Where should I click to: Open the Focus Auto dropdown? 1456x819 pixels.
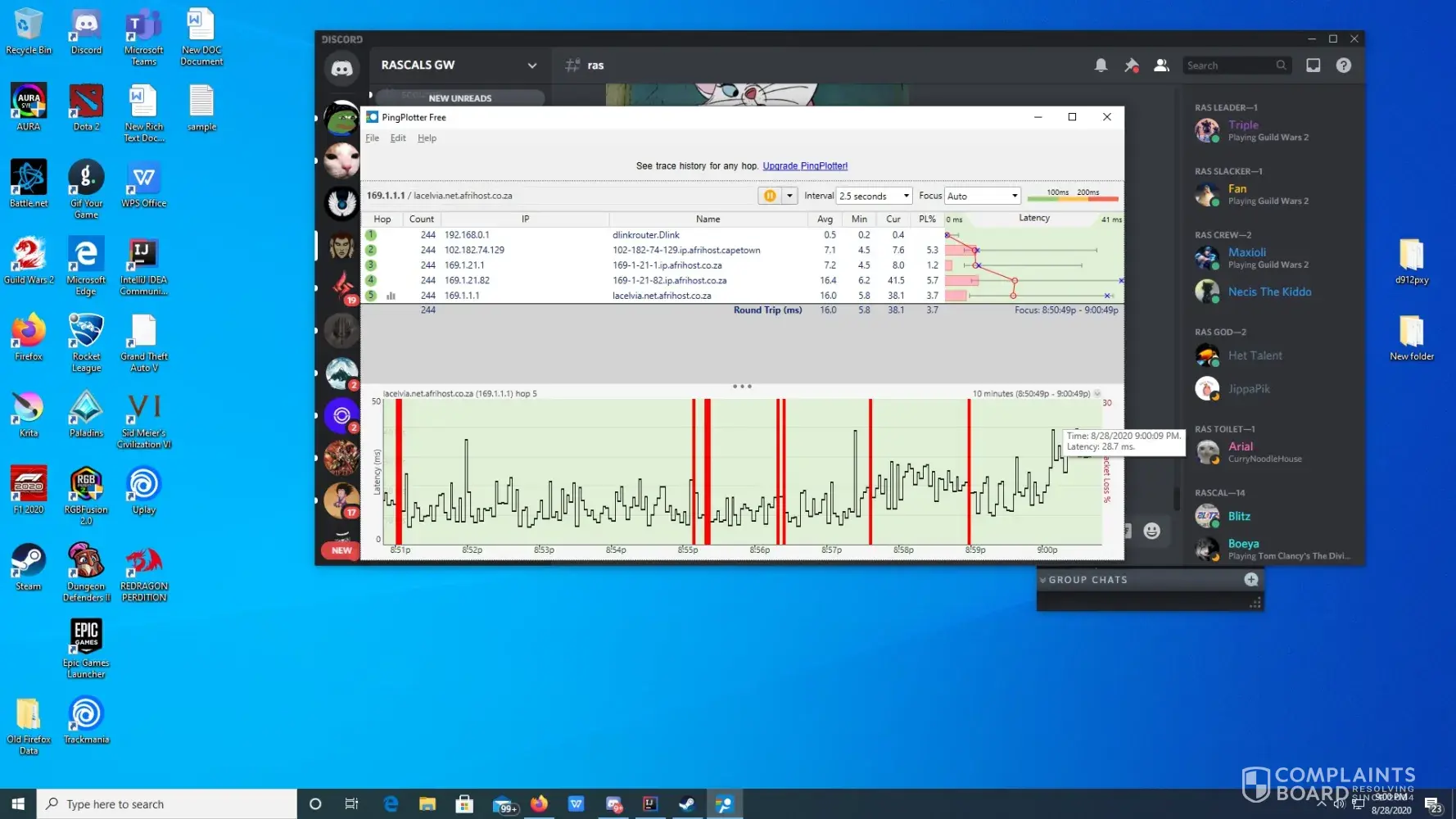(982, 196)
